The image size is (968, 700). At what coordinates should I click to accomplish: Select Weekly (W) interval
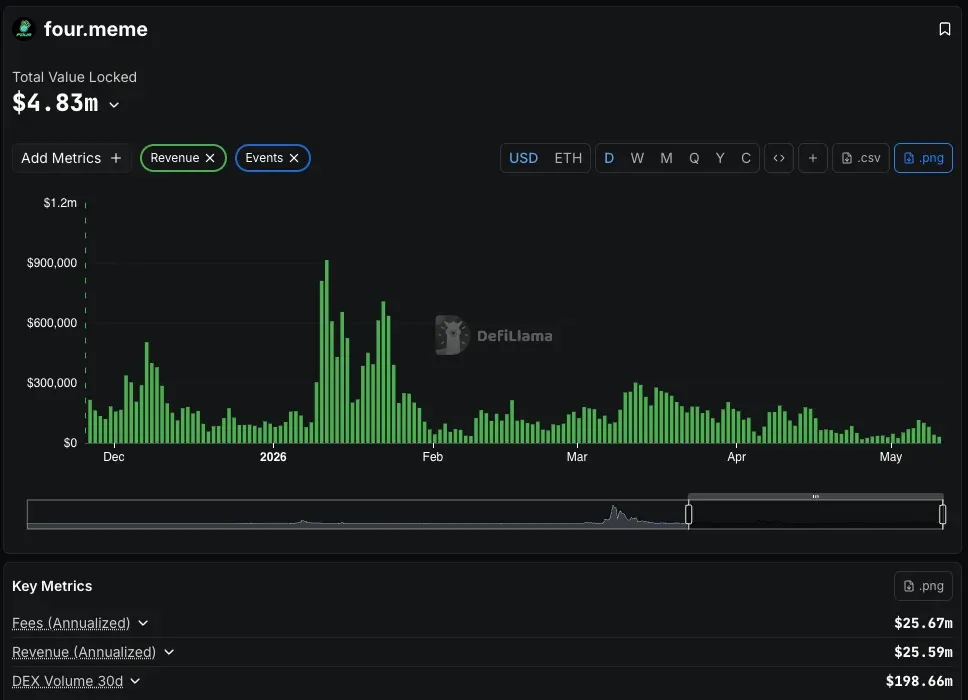tap(637, 158)
